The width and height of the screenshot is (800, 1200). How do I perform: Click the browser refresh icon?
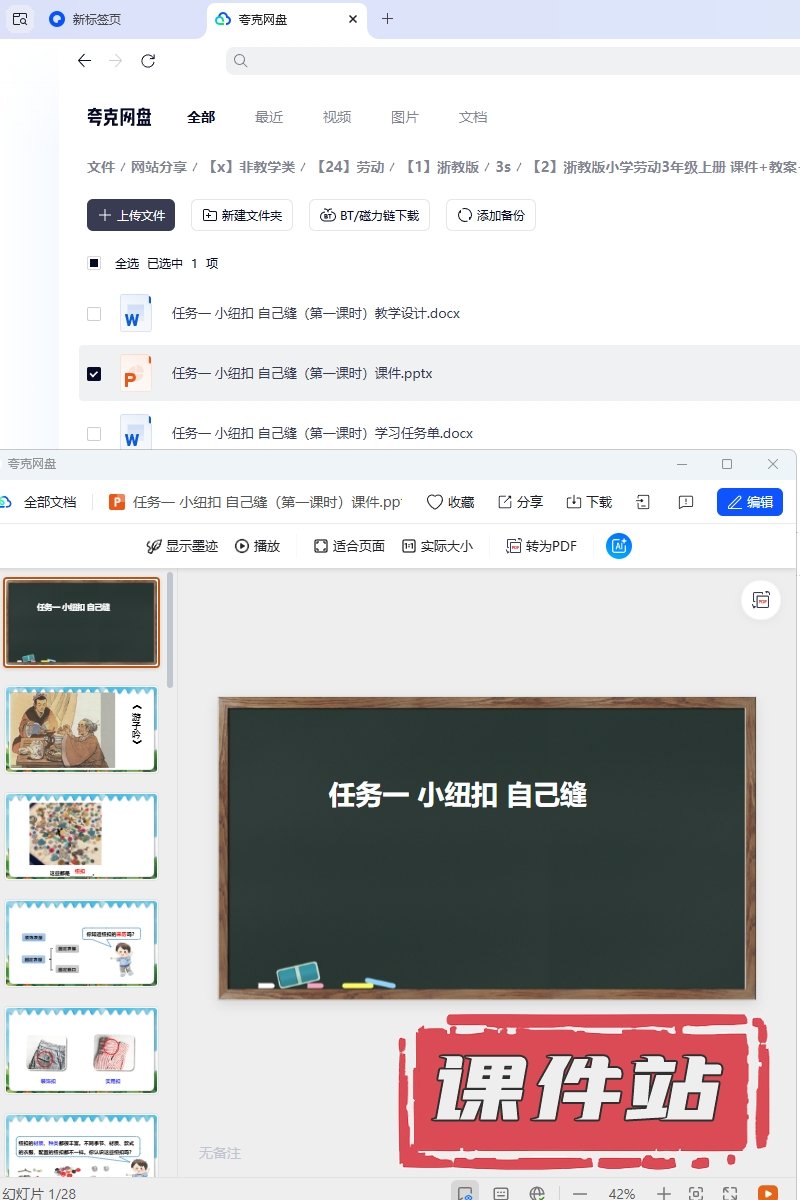tap(148, 61)
